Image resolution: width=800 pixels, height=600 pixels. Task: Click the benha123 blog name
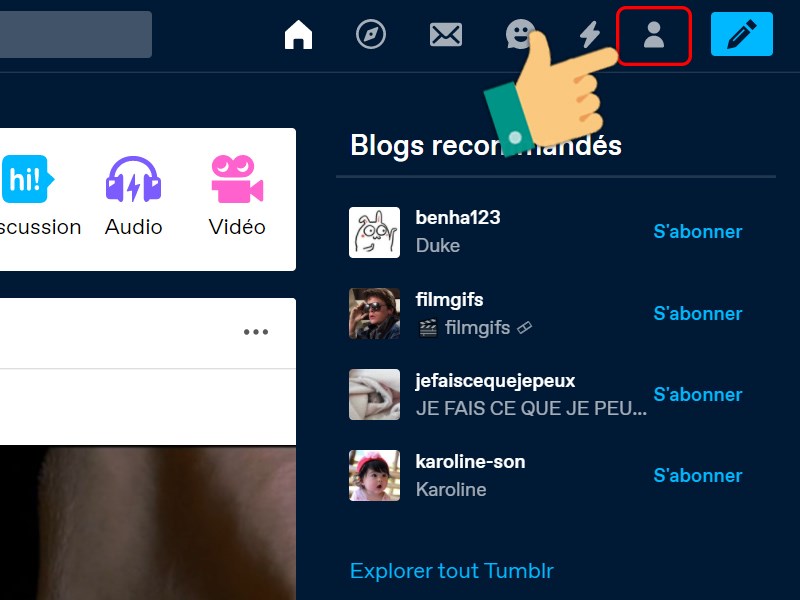458,218
